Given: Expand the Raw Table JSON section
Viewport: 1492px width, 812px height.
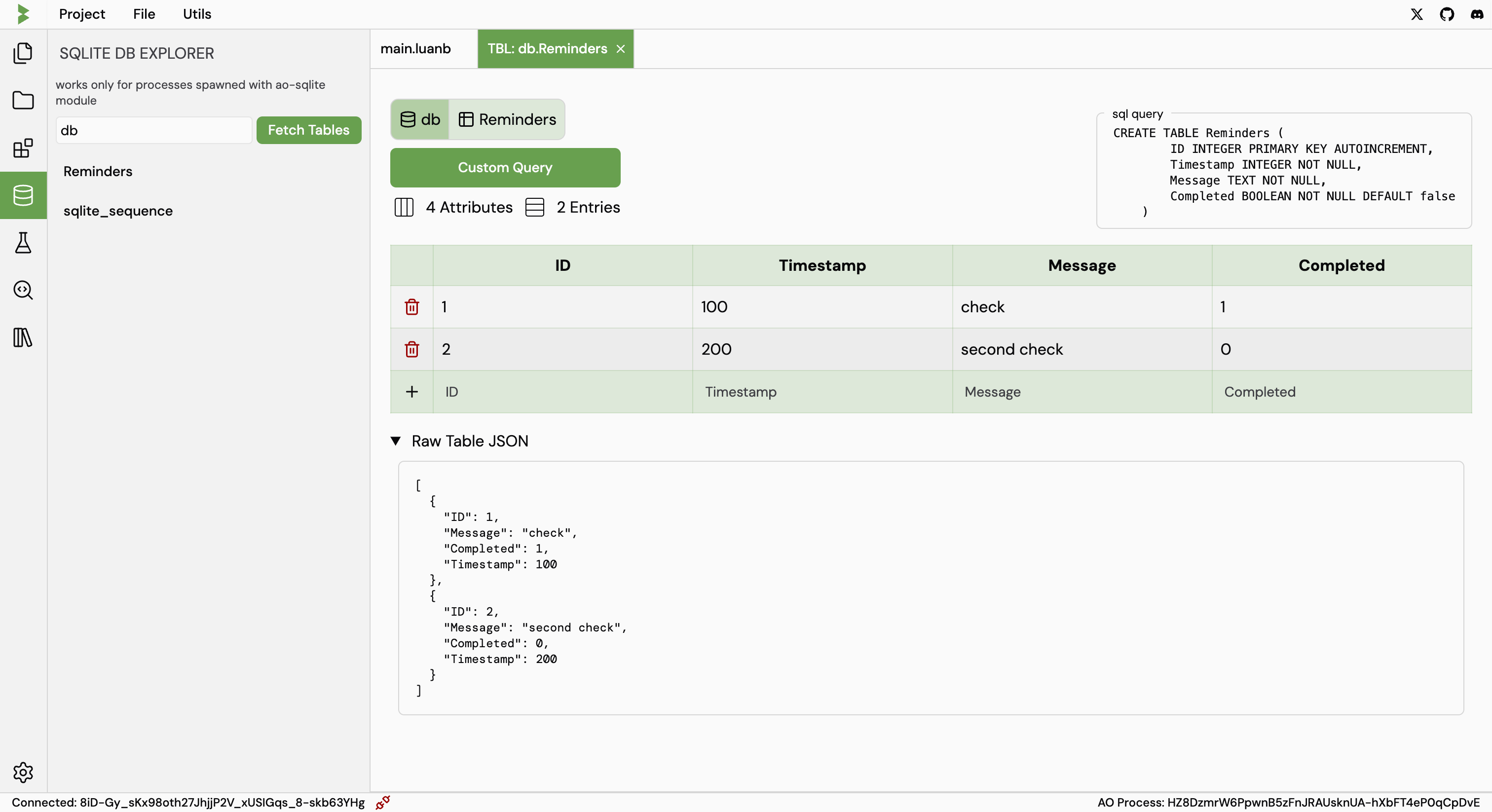Looking at the screenshot, I should [397, 440].
